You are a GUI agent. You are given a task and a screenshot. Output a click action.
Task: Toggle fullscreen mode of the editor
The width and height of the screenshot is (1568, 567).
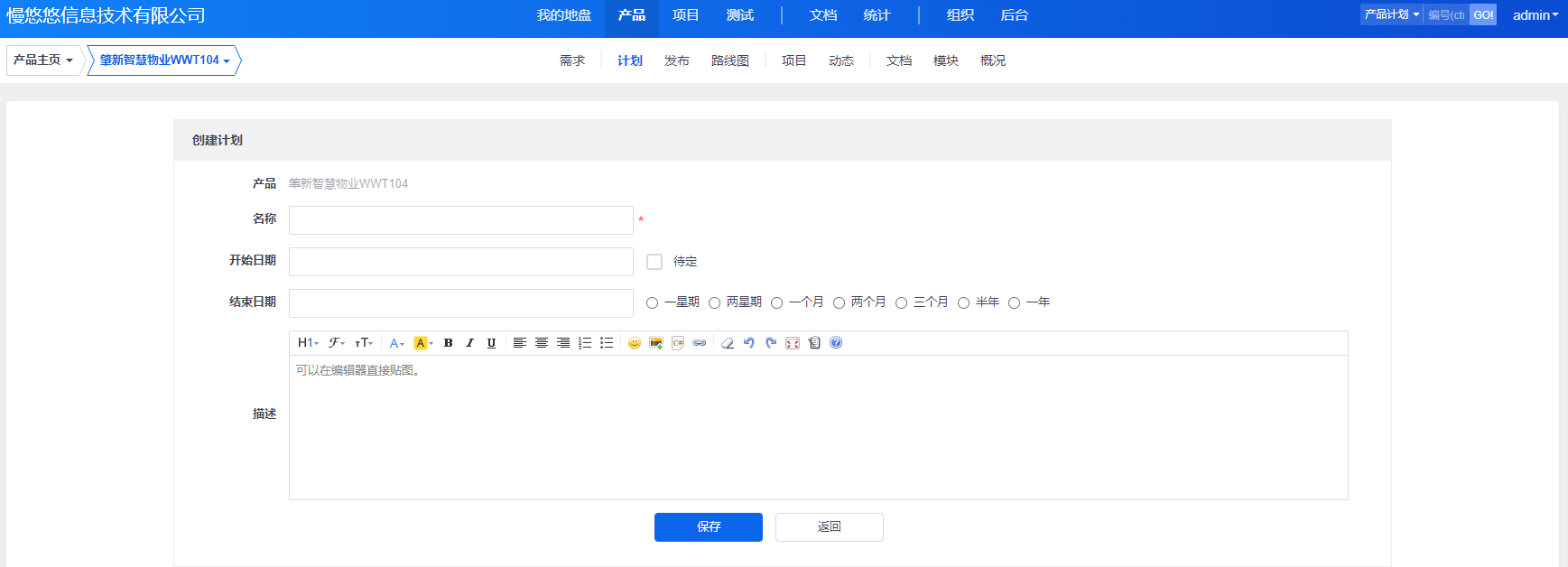click(793, 343)
